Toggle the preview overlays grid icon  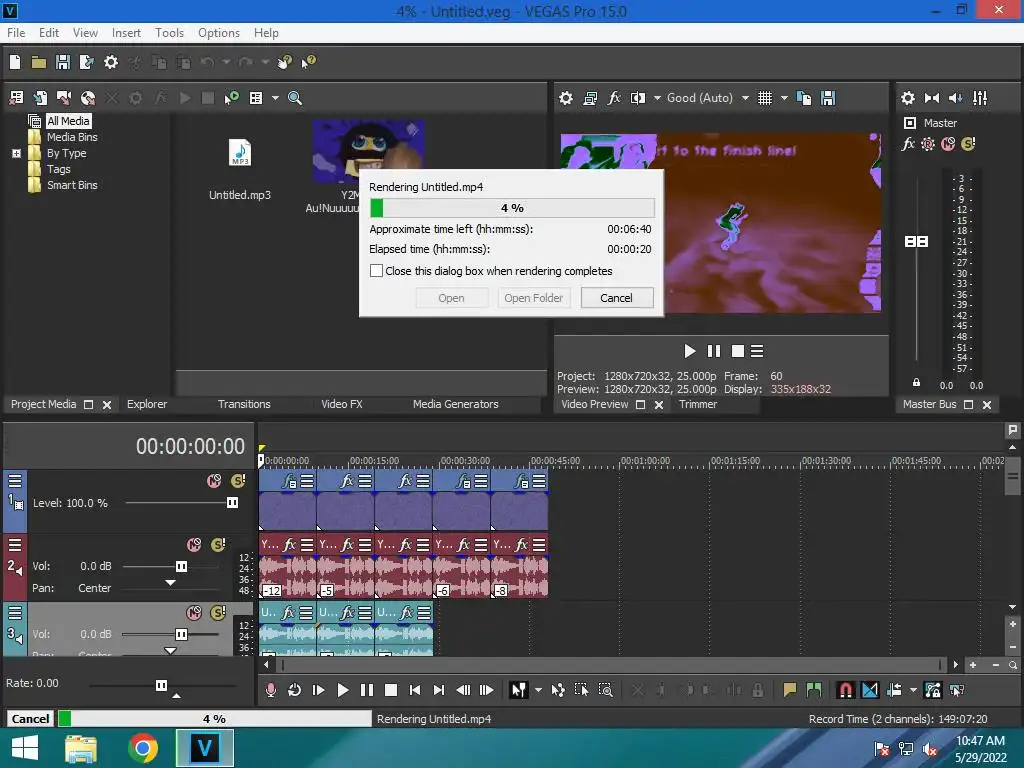(x=765, y=98)
